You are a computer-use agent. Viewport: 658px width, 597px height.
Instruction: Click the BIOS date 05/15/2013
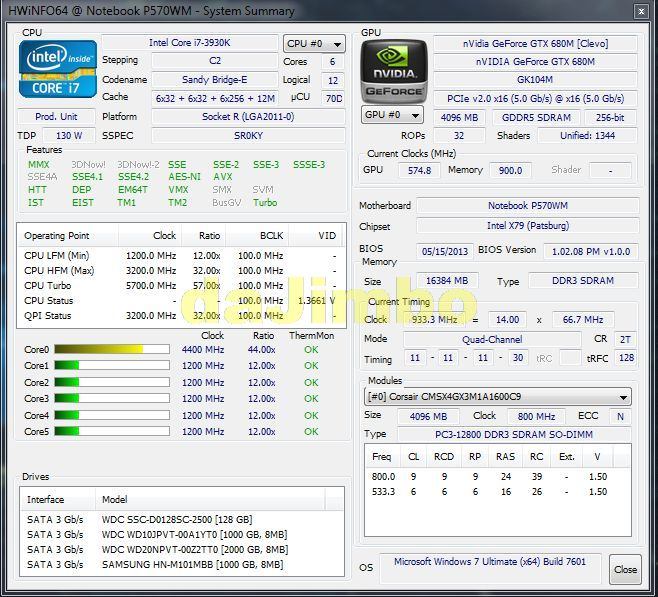[445, 251]
